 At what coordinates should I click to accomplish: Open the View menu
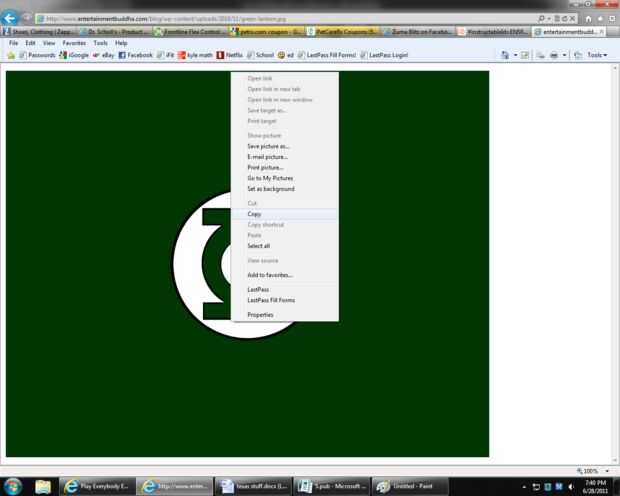(x=49, y=43)
